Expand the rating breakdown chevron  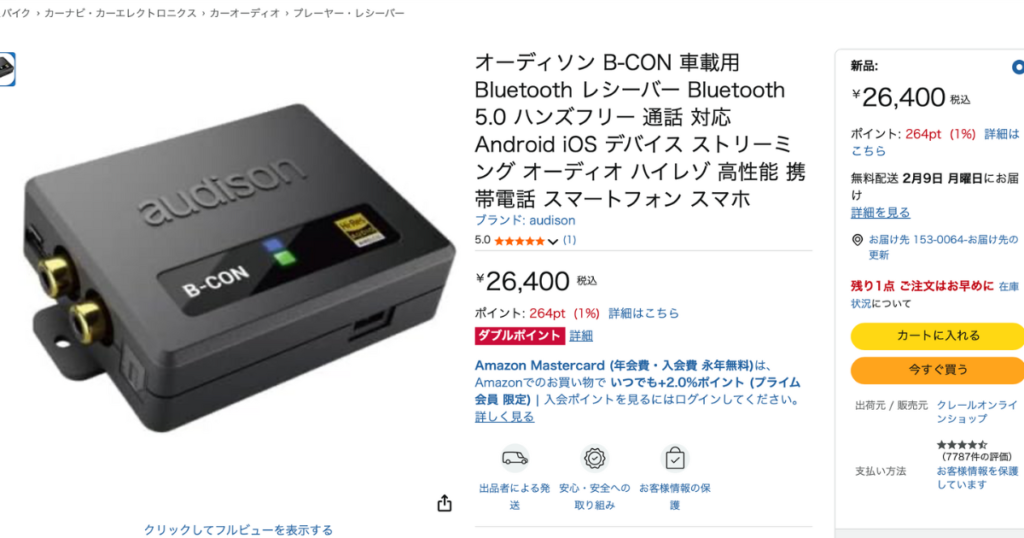[552, 242]
